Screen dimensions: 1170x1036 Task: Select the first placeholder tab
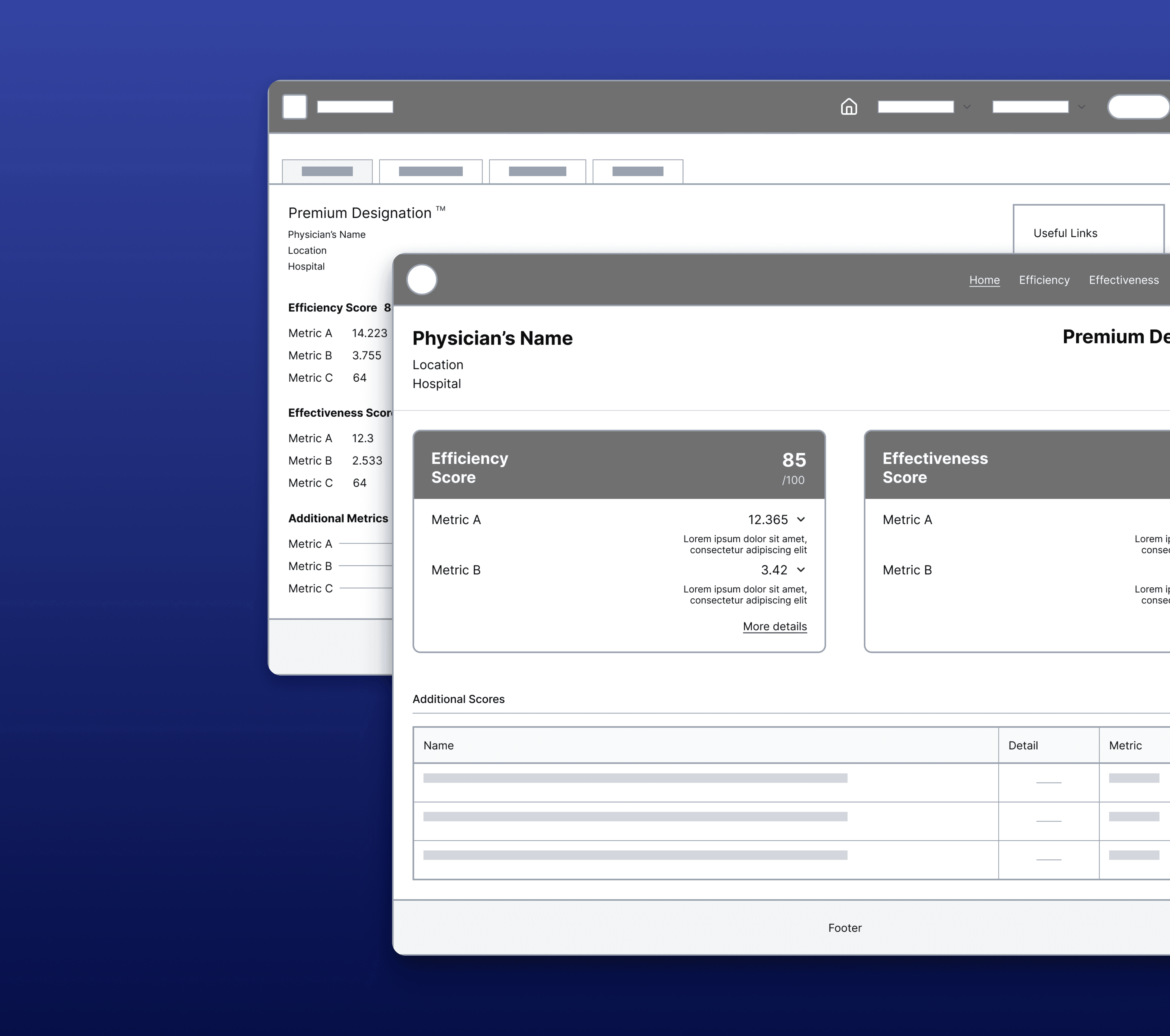pos(327,171)
